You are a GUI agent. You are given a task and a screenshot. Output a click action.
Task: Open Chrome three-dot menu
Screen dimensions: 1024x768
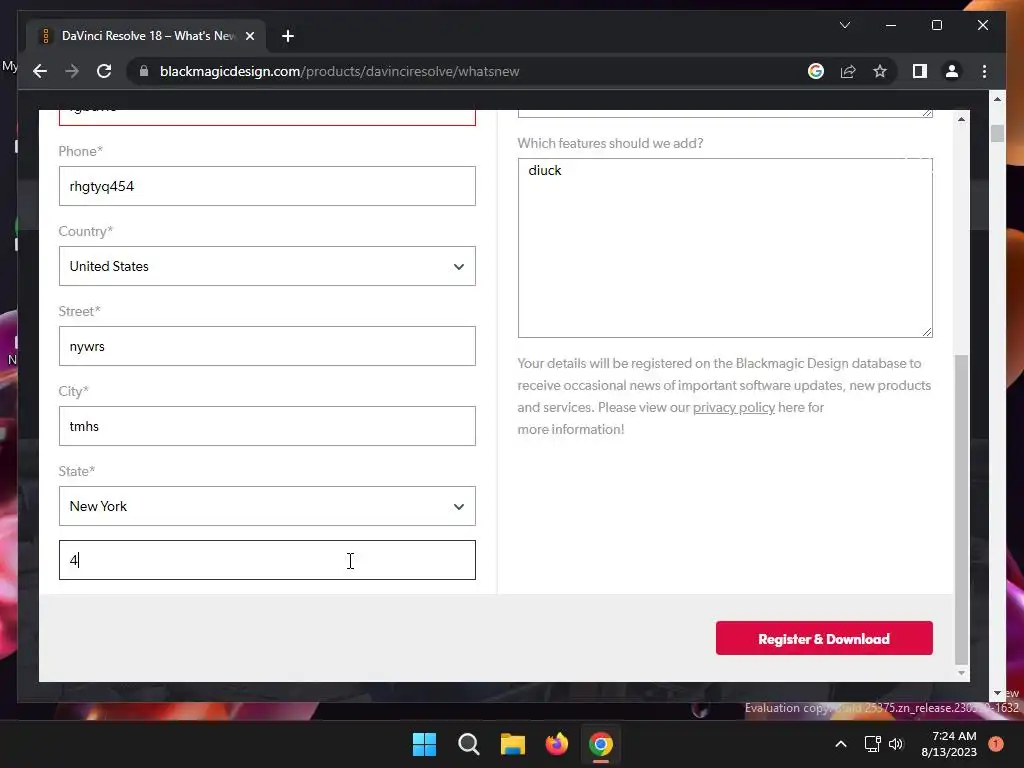984,71
